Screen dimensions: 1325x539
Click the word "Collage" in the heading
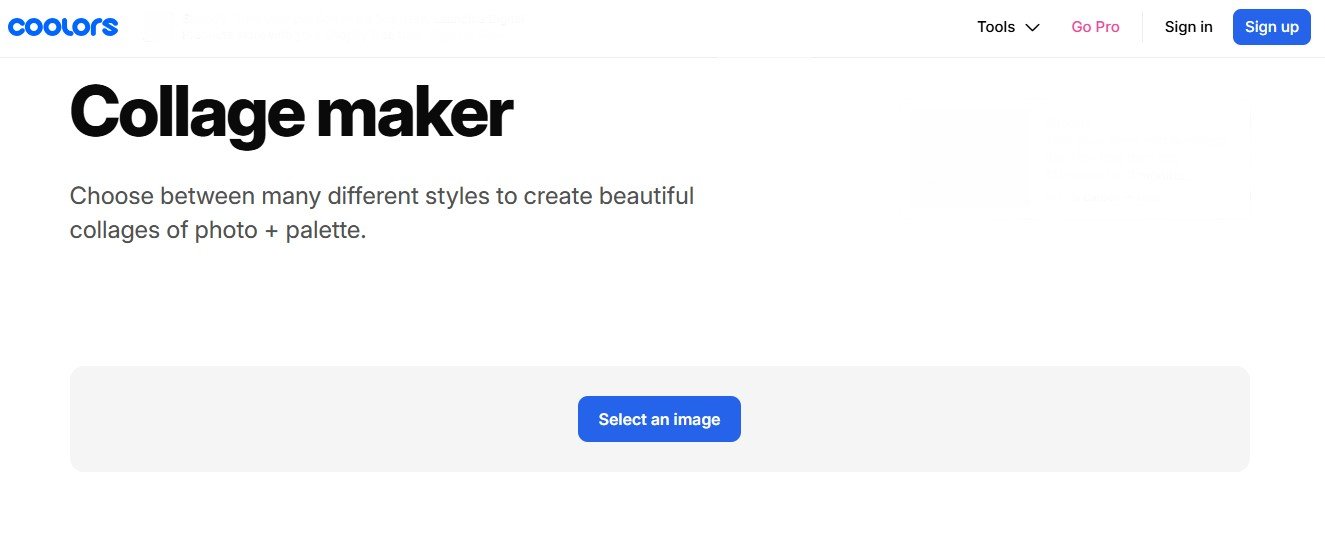click(186, 113)
